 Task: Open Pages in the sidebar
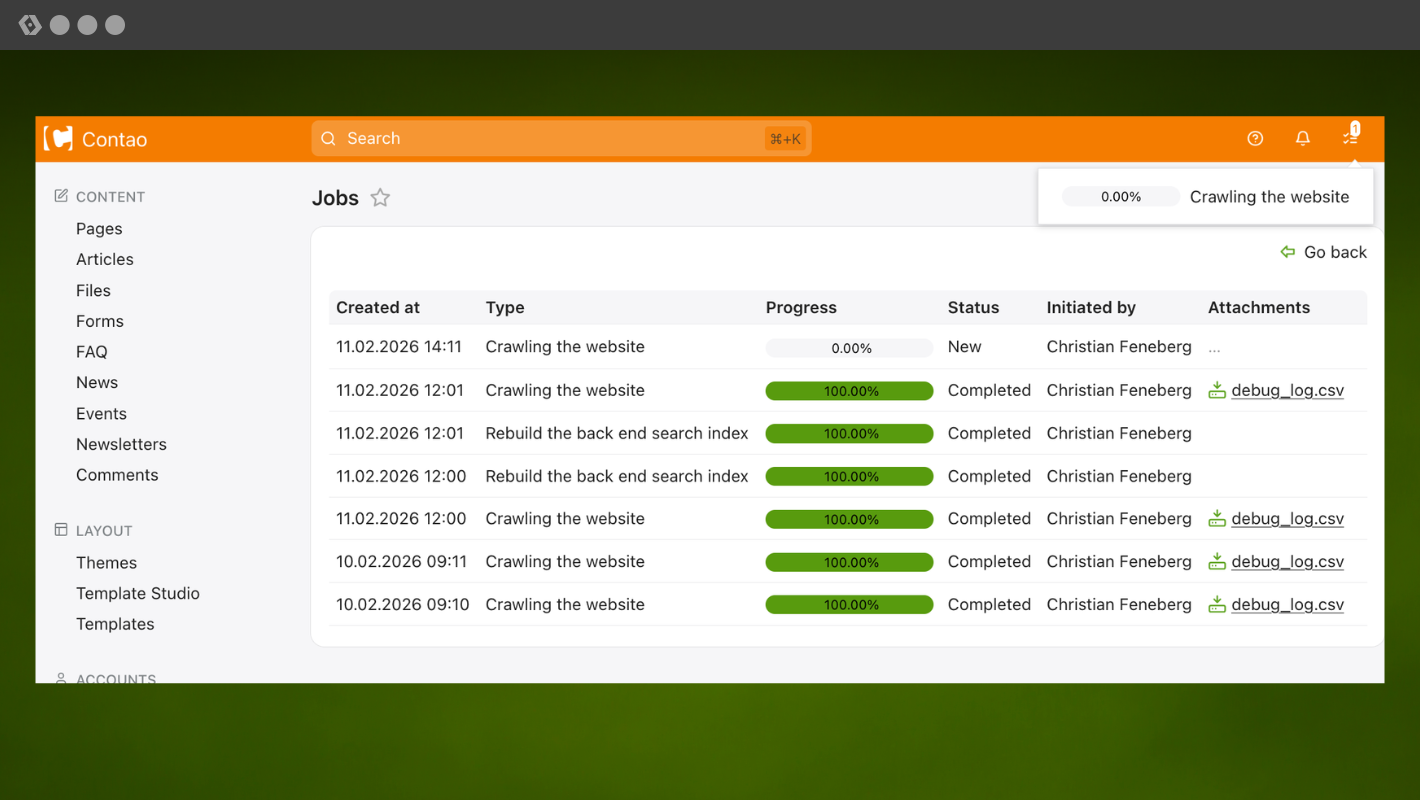click(x=99, y=229)
